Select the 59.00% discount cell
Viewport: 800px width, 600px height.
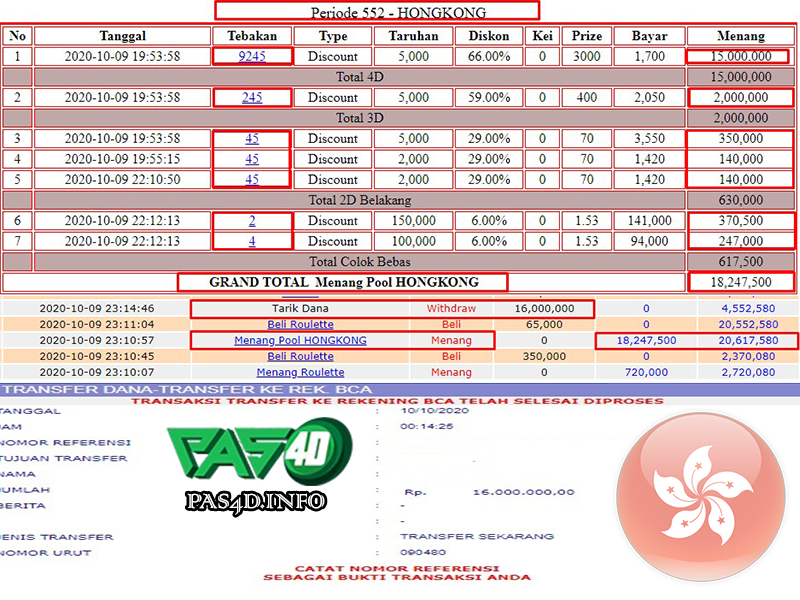[x=489, y=97]
